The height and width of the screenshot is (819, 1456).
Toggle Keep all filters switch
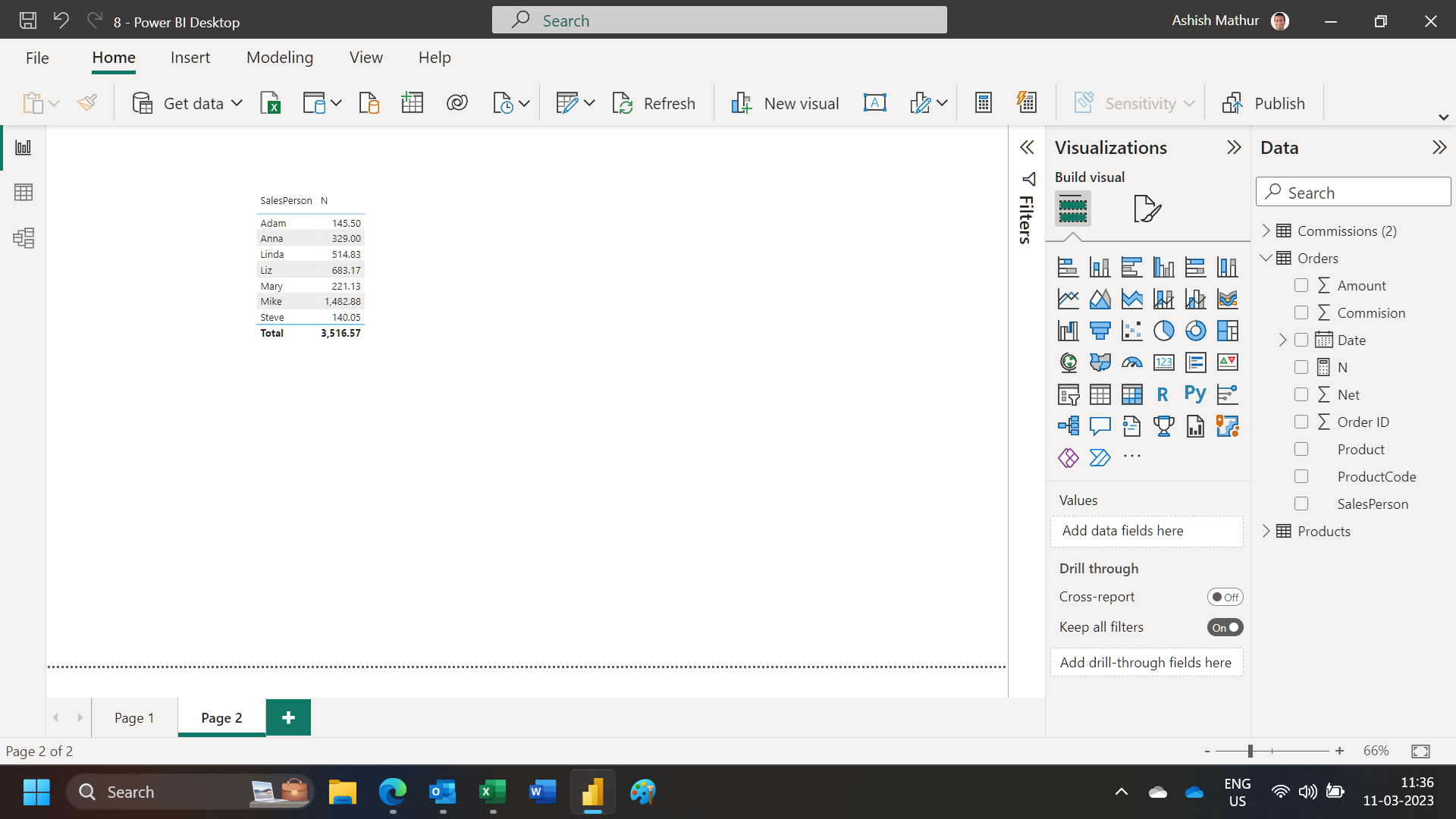[x=1225, y=627]
